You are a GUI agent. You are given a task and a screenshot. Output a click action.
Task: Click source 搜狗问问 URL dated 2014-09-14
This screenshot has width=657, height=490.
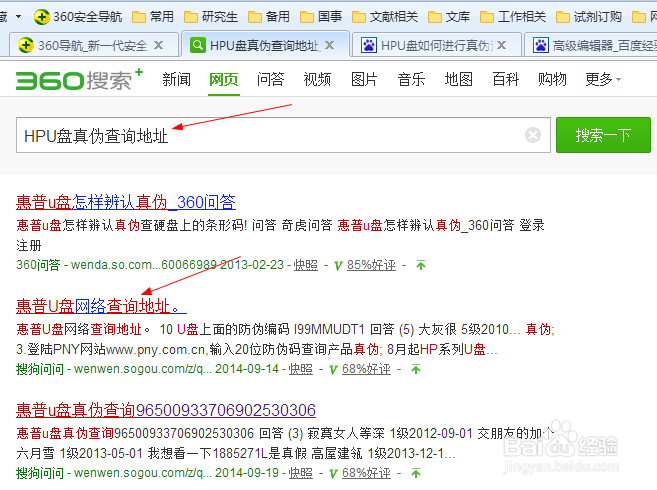pos(147,369)
